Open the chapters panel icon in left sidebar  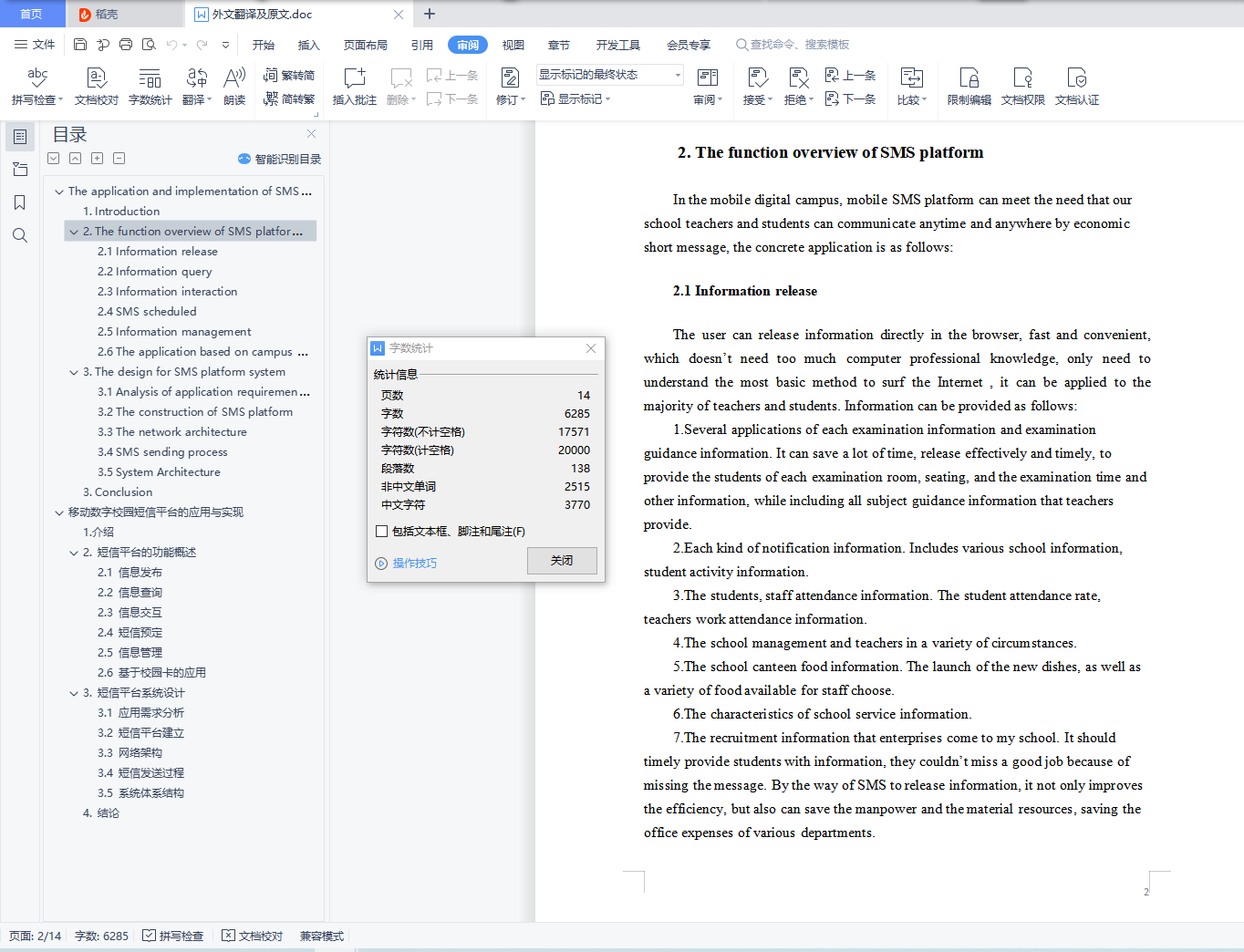(20, 170)
